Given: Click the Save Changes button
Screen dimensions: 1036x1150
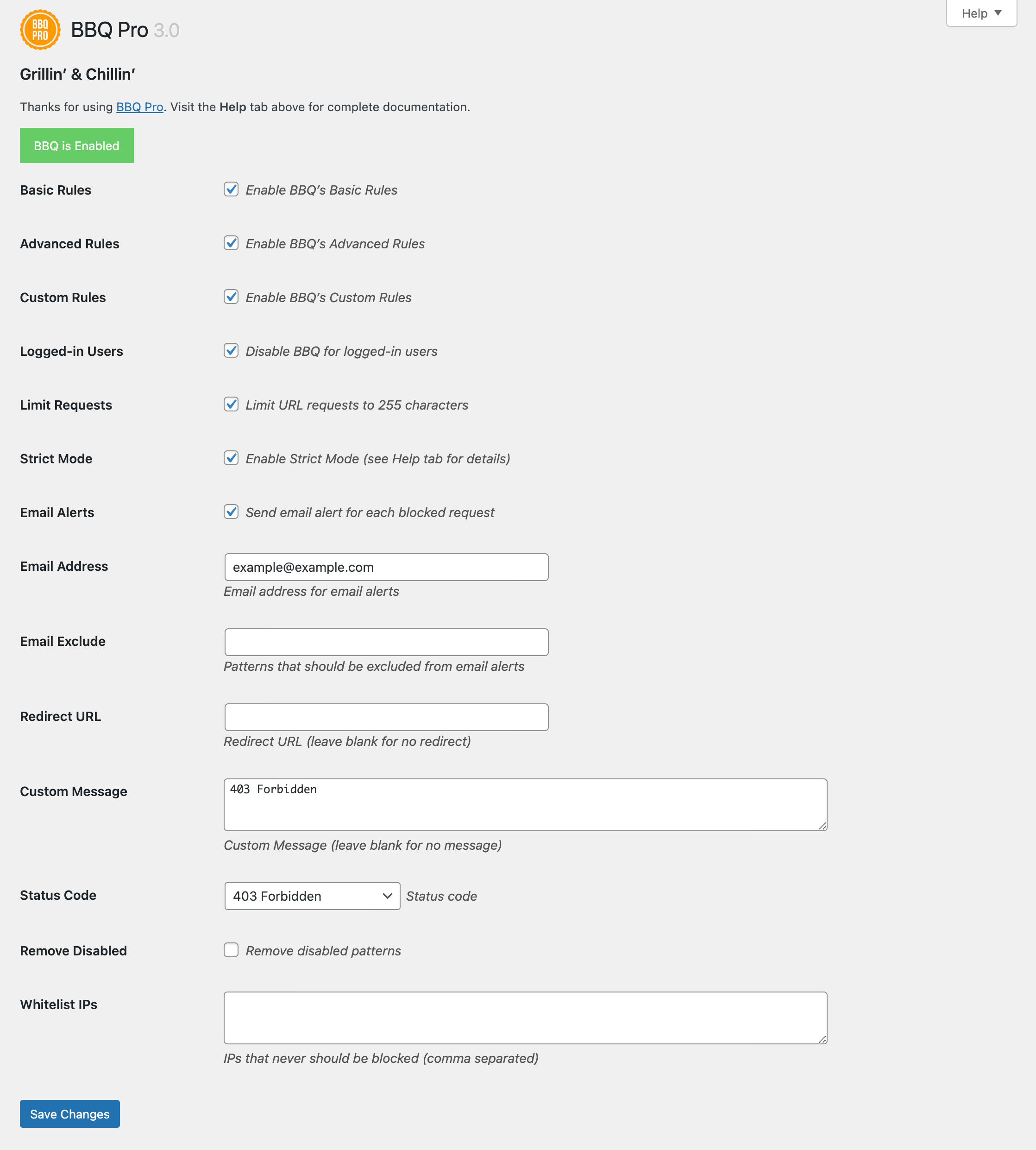Looking at the screenshot, I should point(70,1113).
